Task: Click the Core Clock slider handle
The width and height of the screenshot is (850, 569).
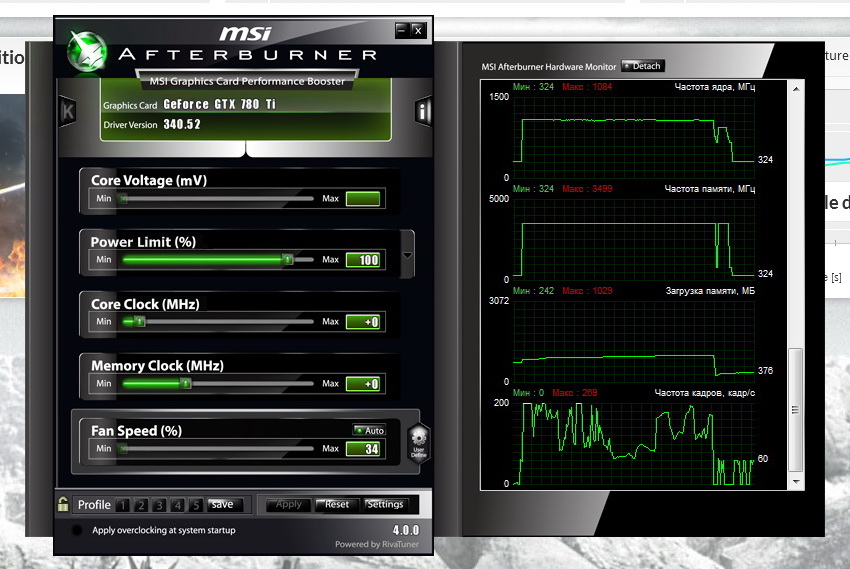Action: click(140, 322)
